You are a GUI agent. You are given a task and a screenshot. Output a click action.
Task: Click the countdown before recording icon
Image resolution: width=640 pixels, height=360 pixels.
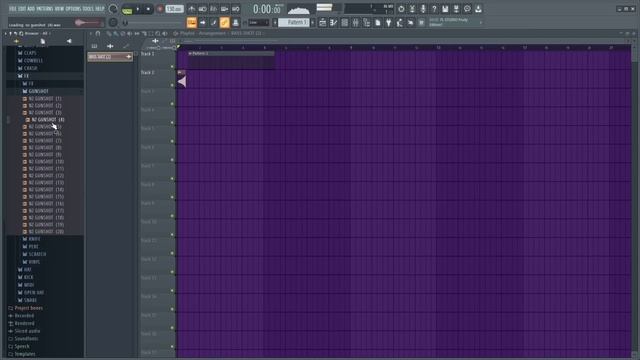tap(213, 9)
